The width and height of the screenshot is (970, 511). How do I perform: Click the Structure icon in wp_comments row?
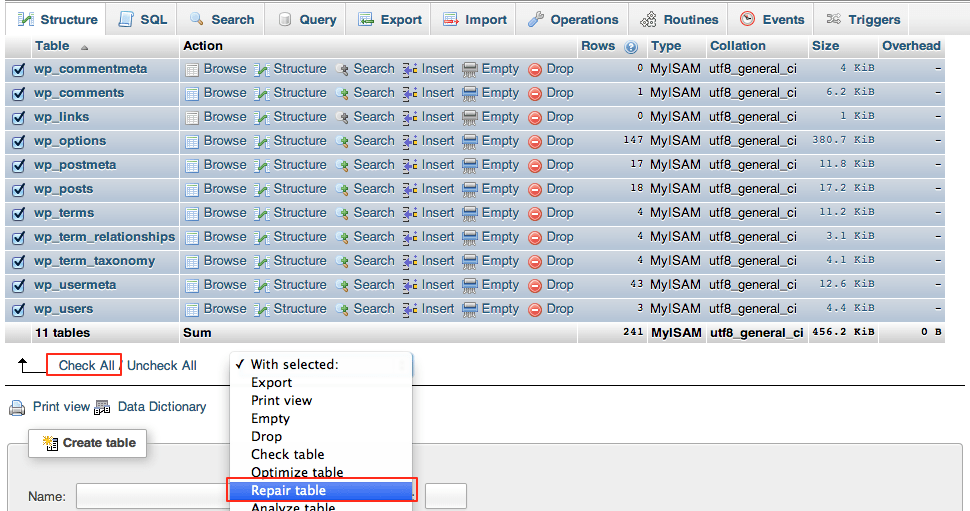point(262,93)
